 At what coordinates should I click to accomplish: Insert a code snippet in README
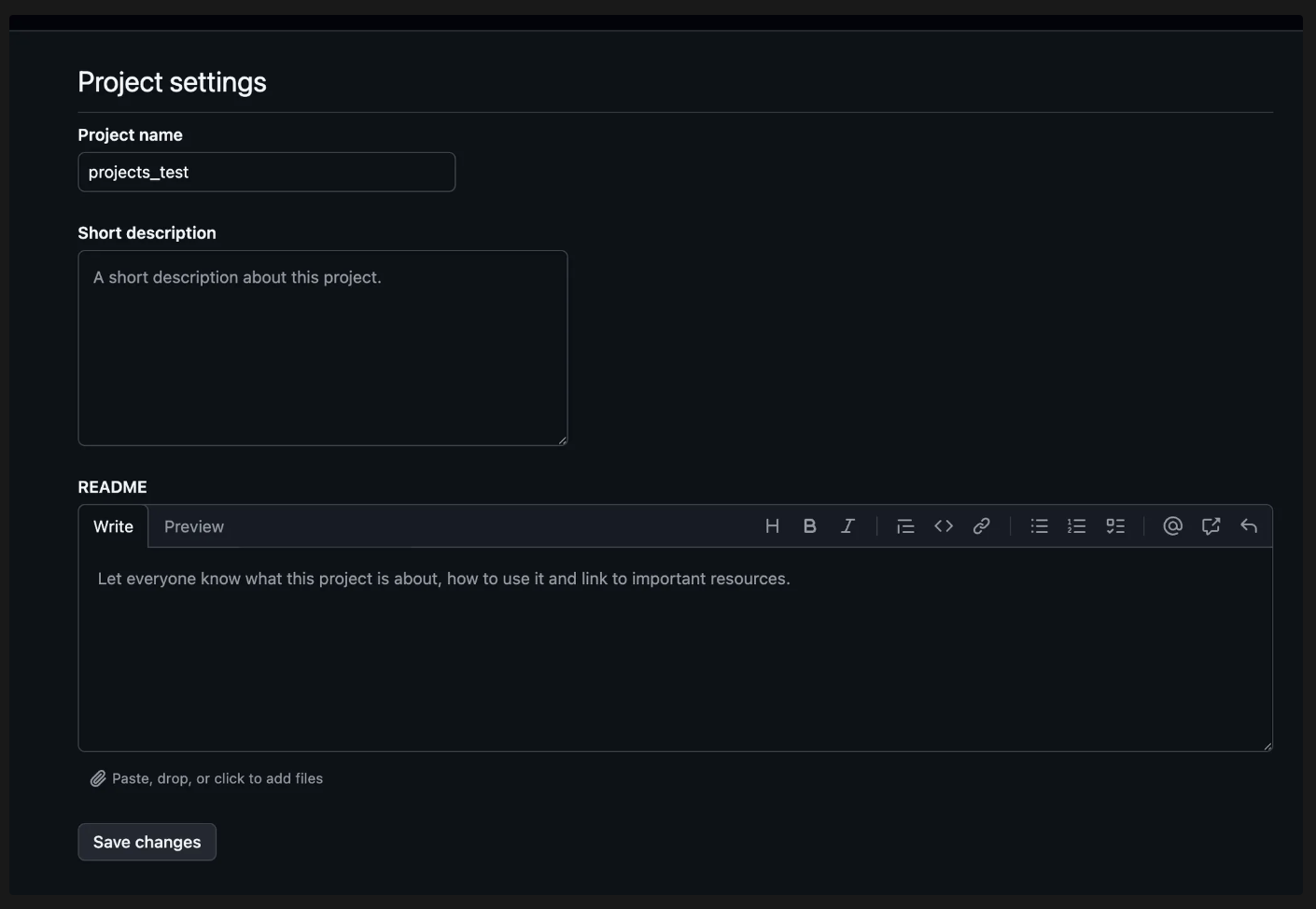coord(944,525)
